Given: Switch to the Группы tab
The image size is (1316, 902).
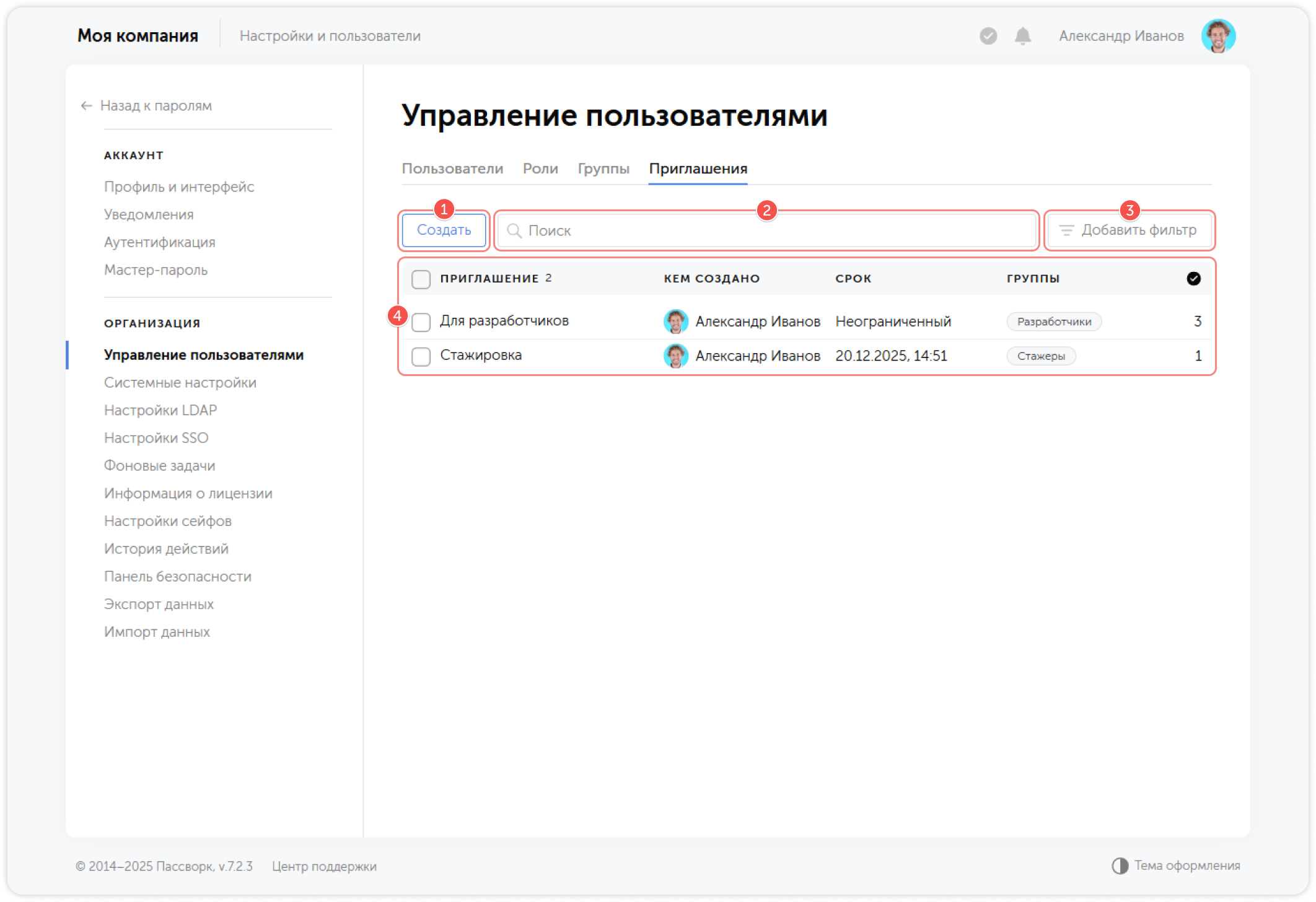Looking at the screenshot, I should pyautogui.click(x=603, y=168).
